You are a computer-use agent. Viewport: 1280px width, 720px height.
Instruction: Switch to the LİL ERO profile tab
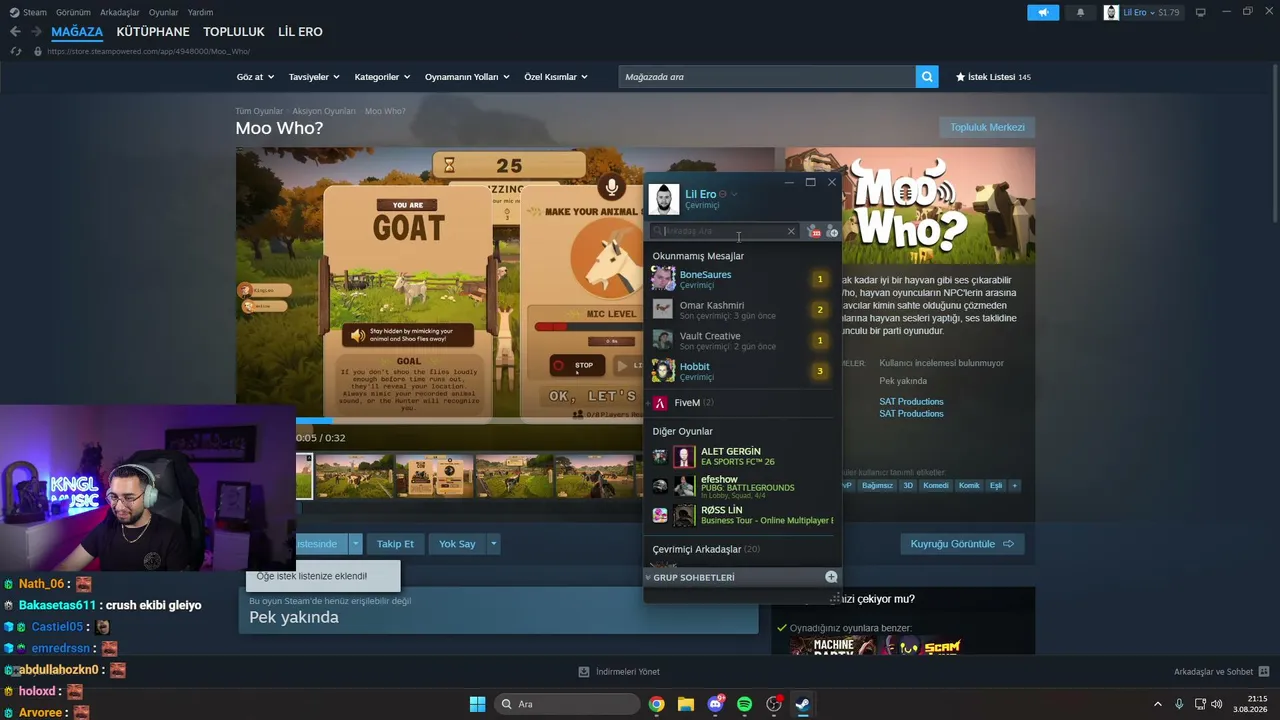[300, 32]
